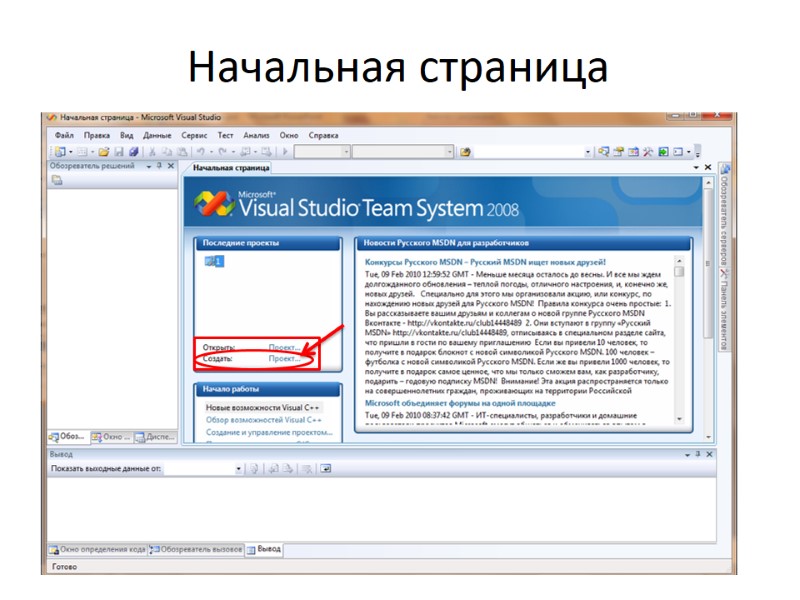800x600 pixels.
Task: Click the news list vertical scrollbar
Action: (679, 340)
